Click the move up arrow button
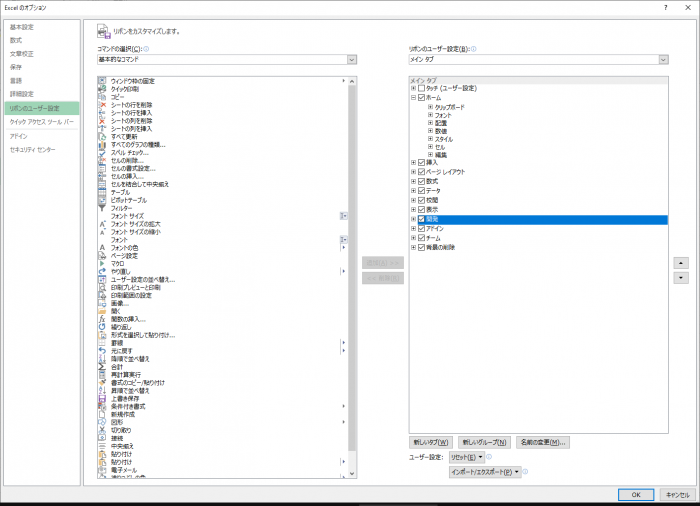700x506 pixels. 682,262
